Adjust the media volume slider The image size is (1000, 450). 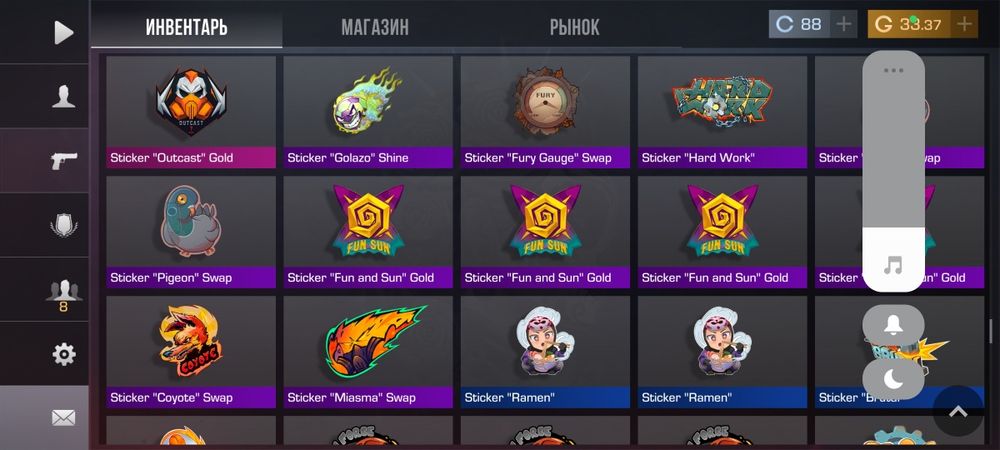pyautogui.click(x=893, y=171)
